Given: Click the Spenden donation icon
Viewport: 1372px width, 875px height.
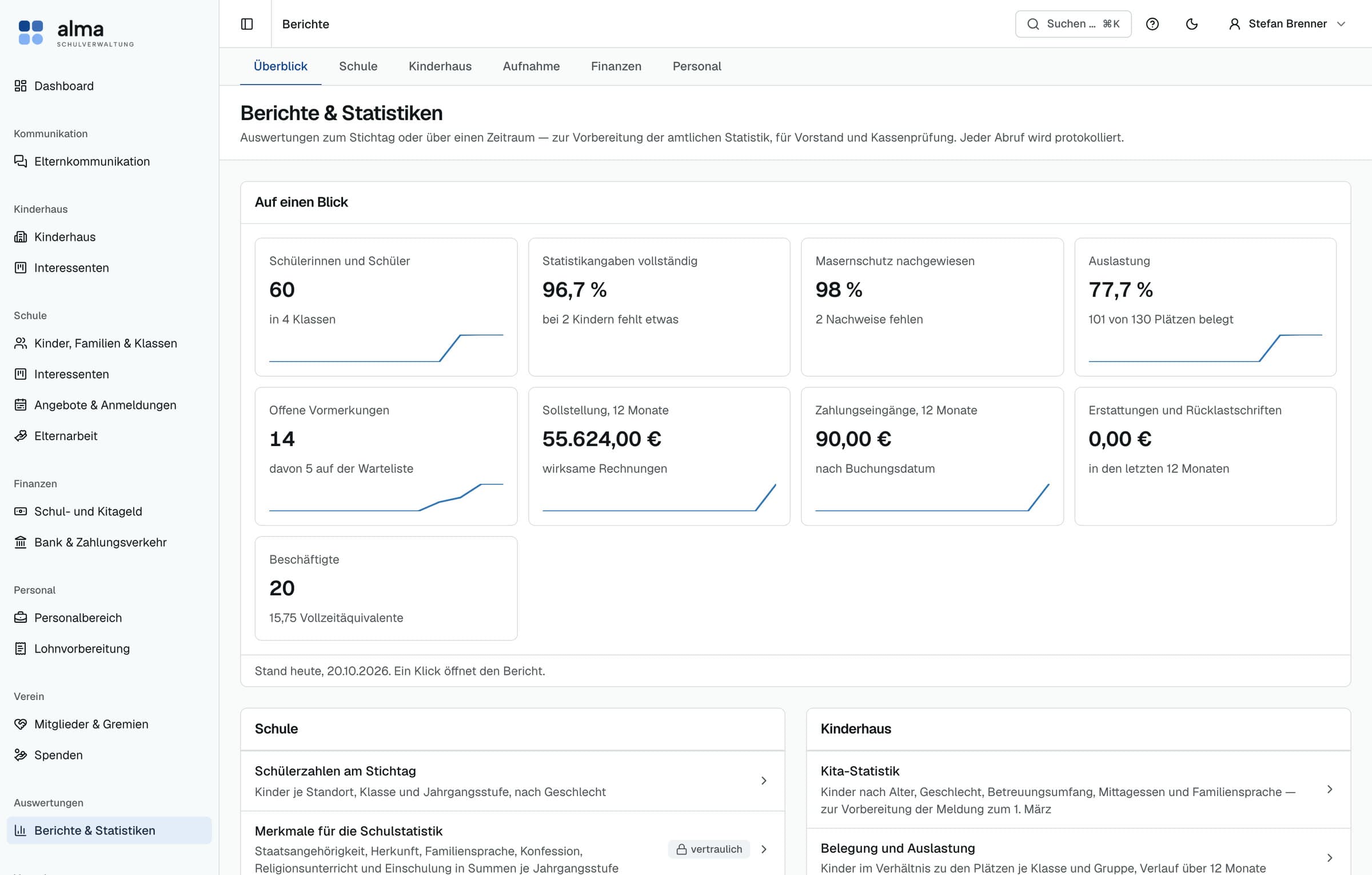Looking at the screenshot, I should 21,755.
